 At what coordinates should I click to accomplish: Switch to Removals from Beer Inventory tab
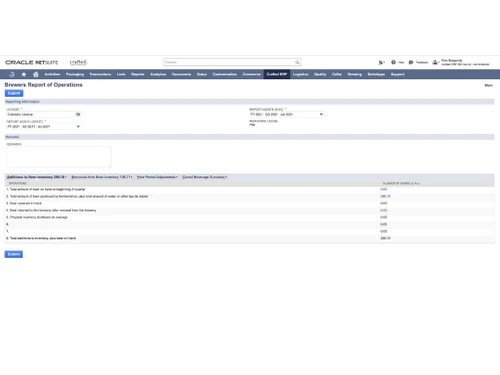click(x=102, y=177)
